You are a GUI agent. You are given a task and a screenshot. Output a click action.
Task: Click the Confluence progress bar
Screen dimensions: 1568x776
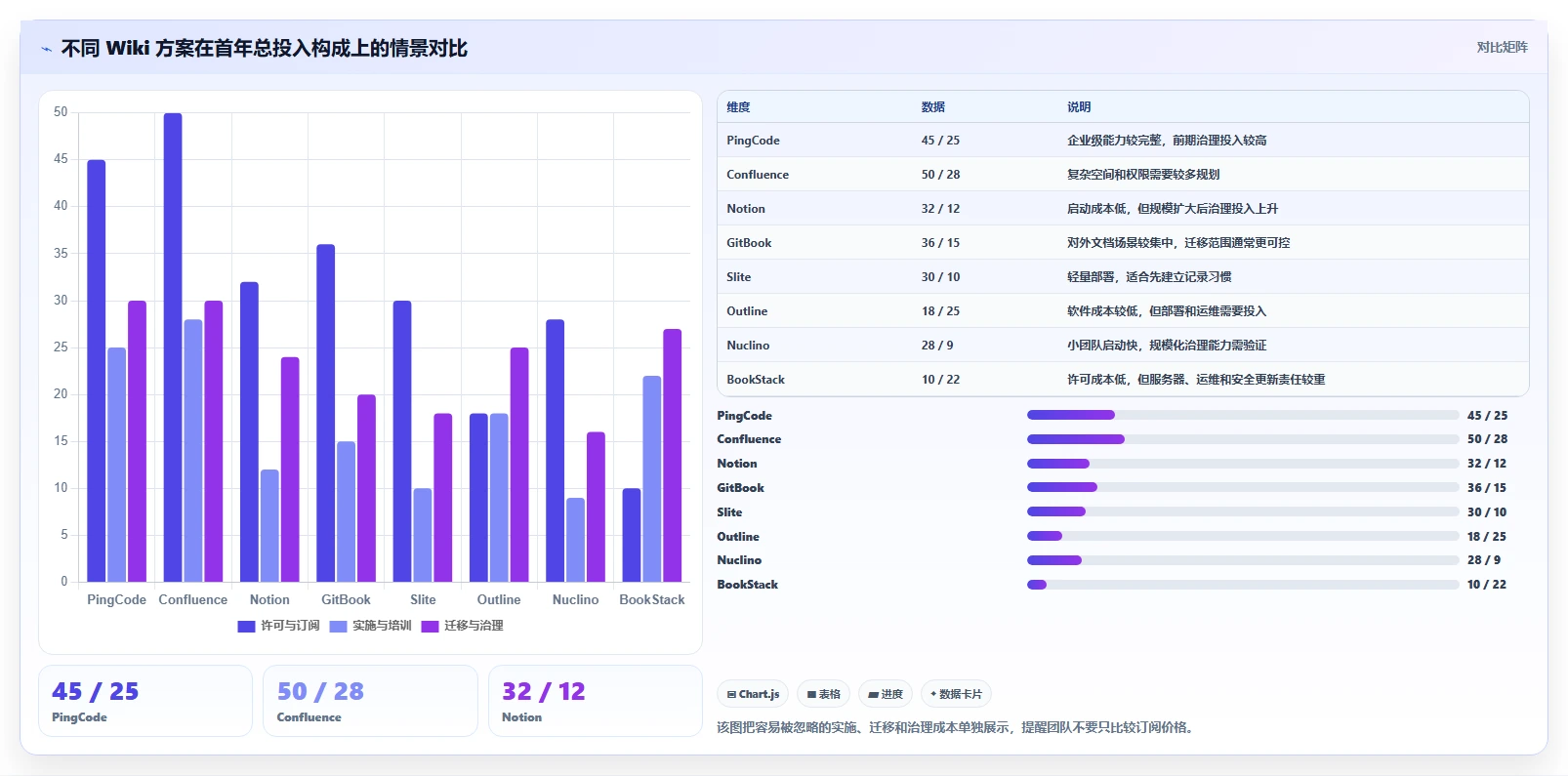point(1243,439)
